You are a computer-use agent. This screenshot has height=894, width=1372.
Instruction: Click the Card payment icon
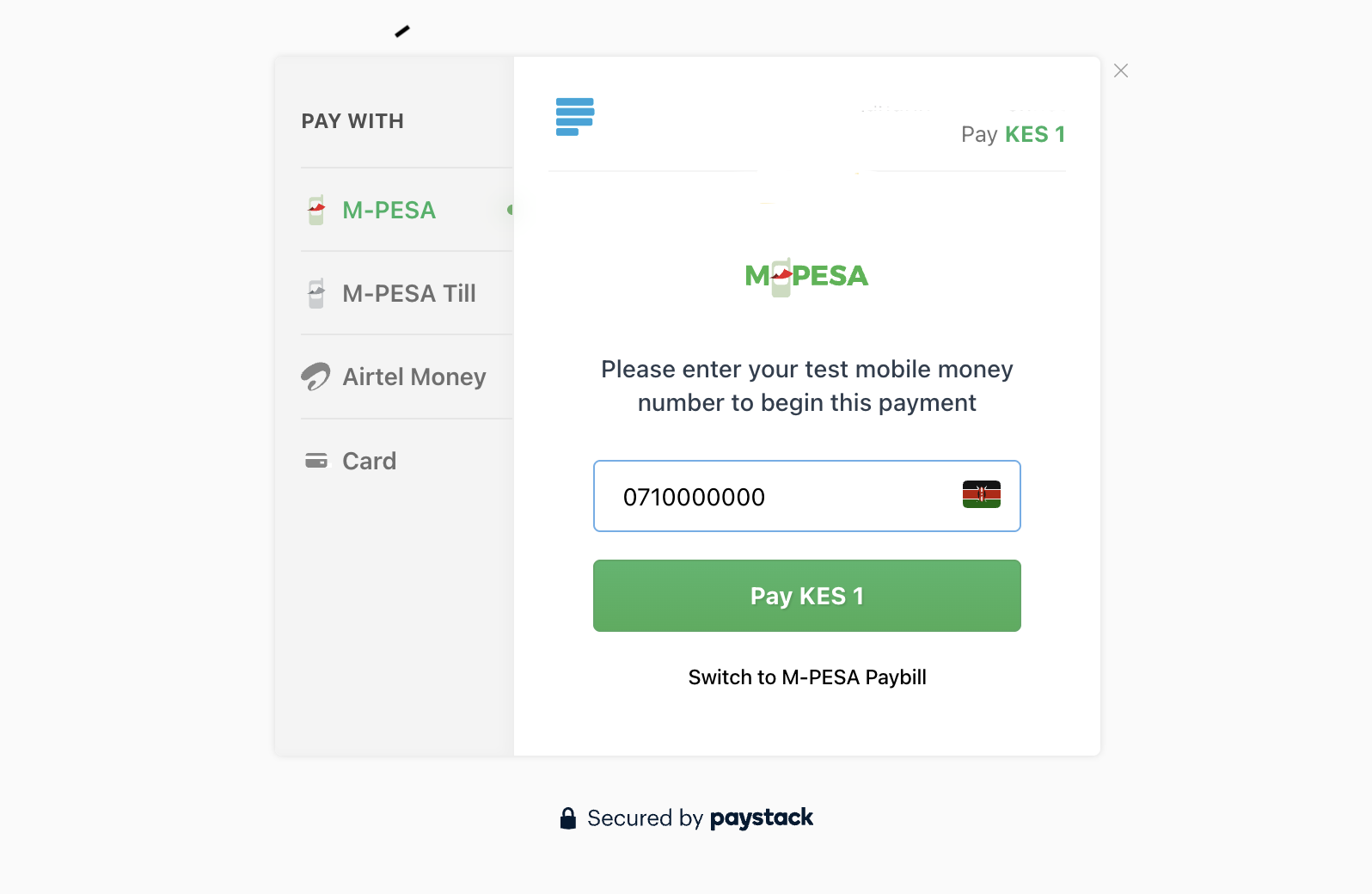click(315, 460)
